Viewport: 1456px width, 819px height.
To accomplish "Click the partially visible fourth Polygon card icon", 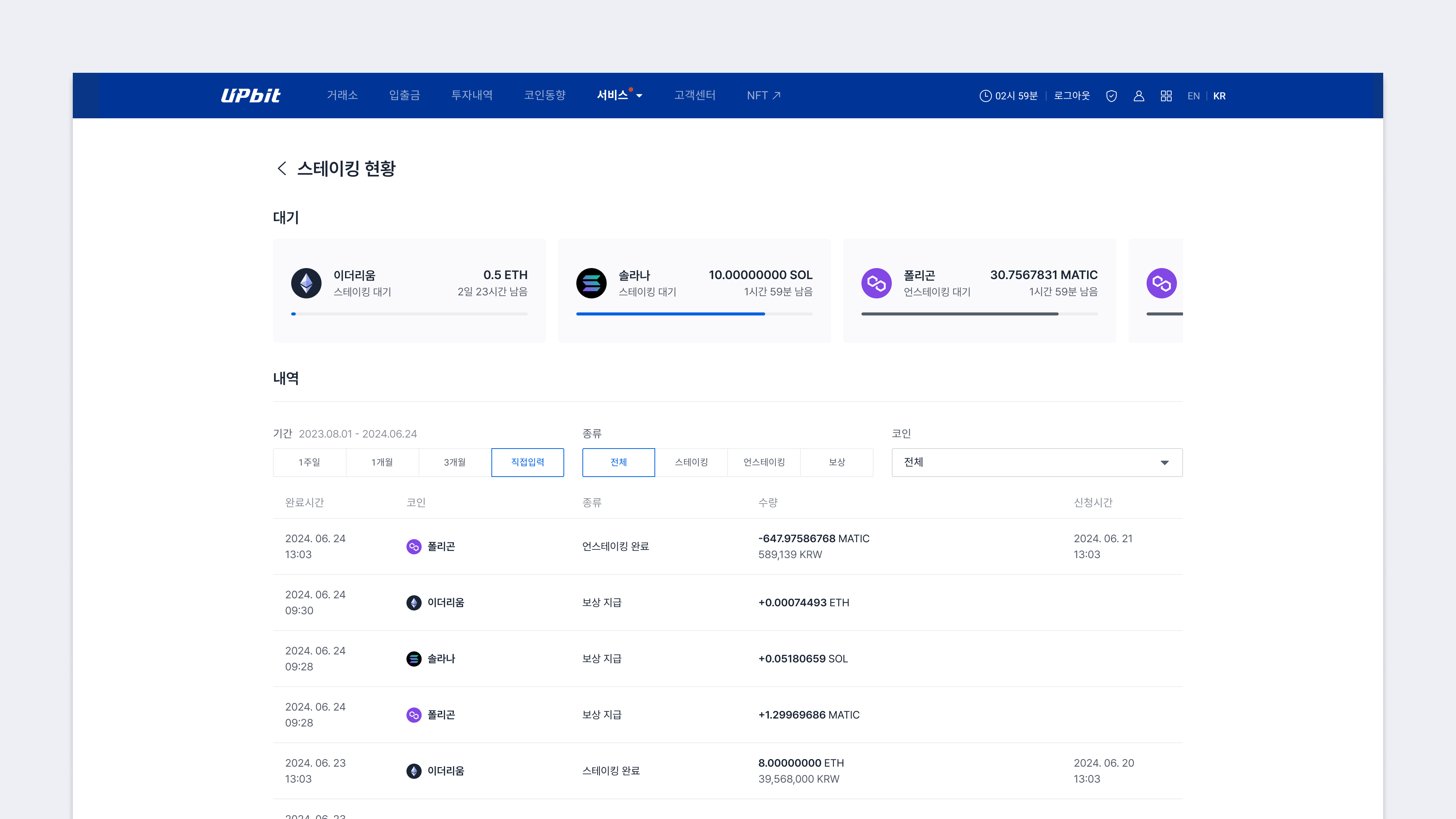I will point(1161,283).
